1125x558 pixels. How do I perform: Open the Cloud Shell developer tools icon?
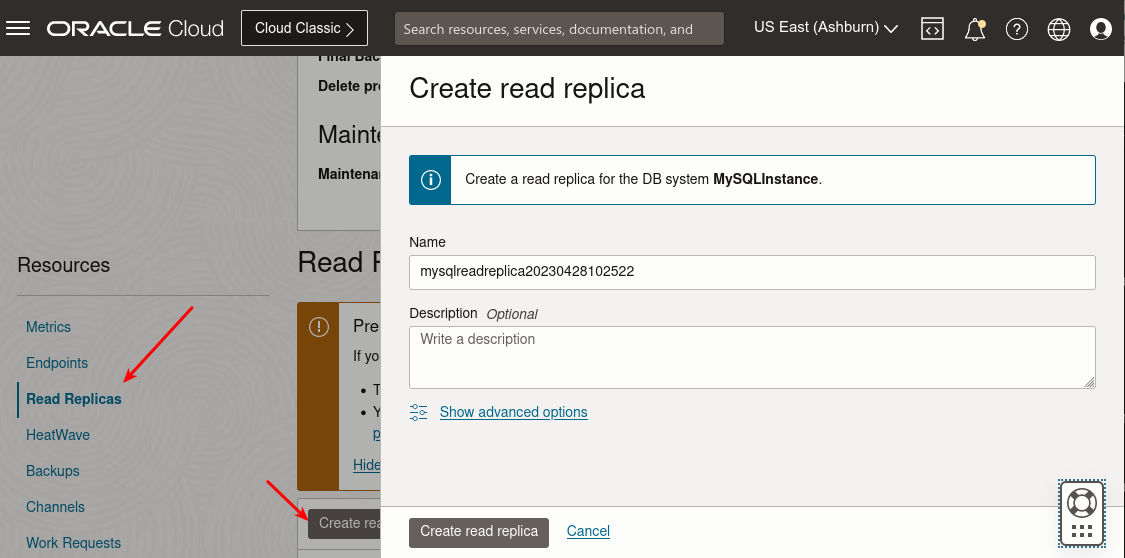click(932, 29)
